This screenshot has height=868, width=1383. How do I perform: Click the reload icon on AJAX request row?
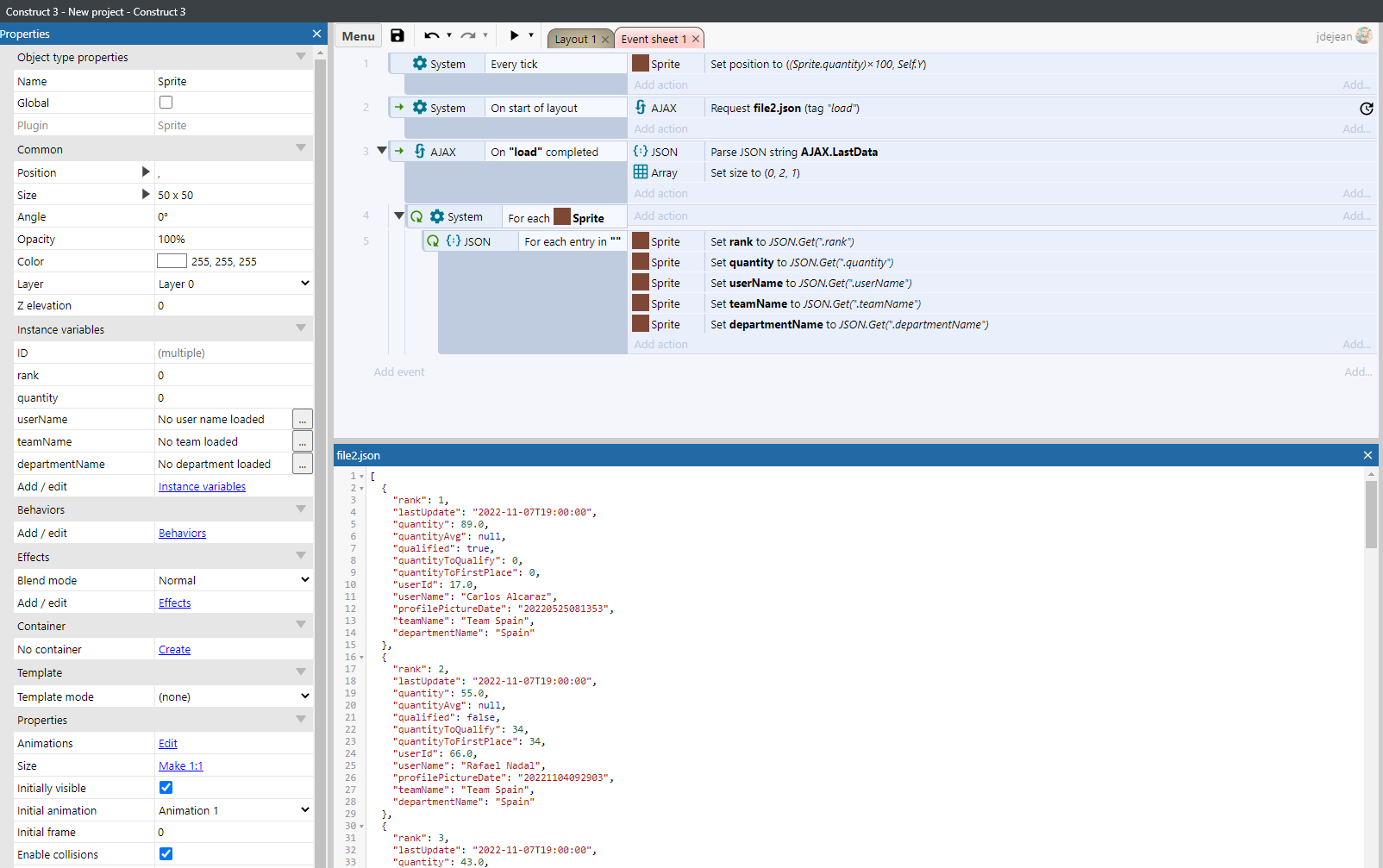pyautogui.click(x=1367, y=109)
